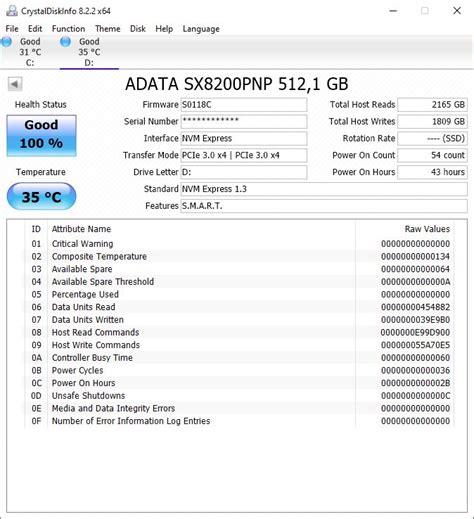Click the Firmware field S0118C
Screen dimensions: 474x519
tap(244, 105)
